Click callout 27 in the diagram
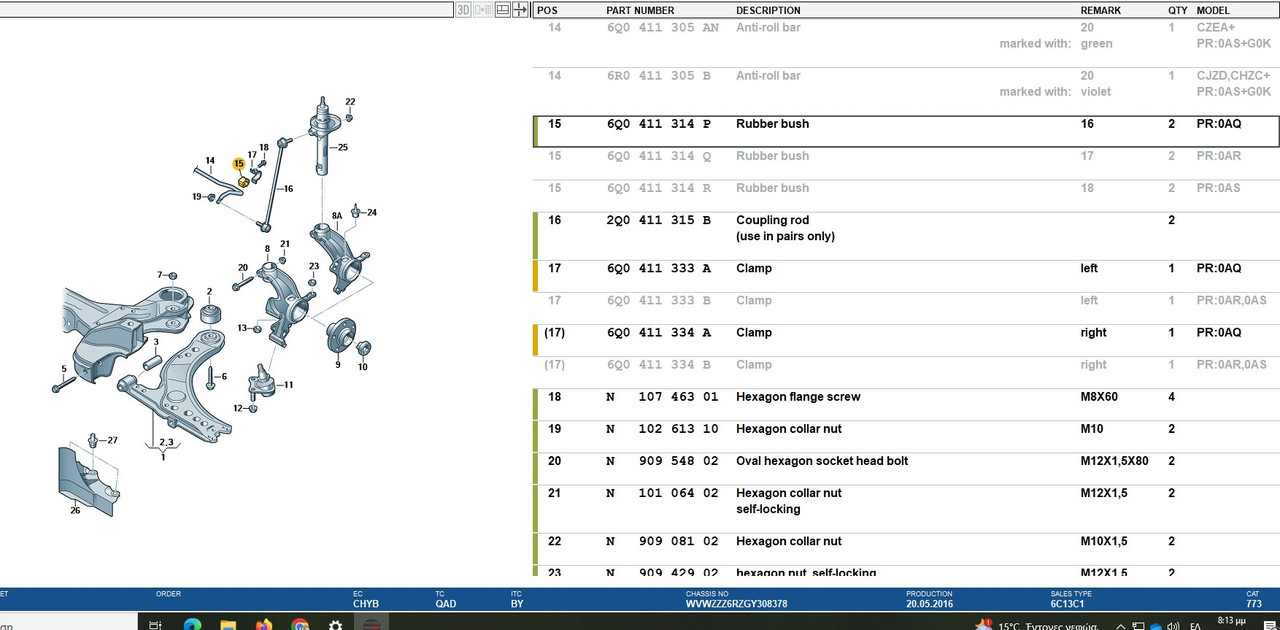This screenshot has height=630, width=1280. point(112,440)
